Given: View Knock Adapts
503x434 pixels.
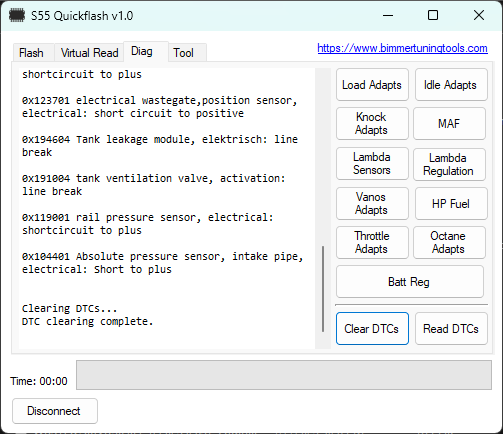Looking at the screenshot, I should [372, 123].
